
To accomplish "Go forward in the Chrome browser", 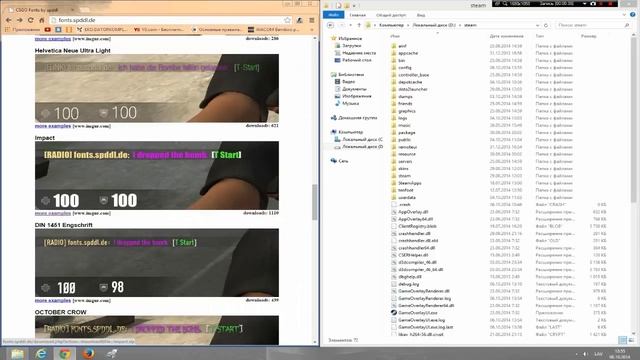I will [20, 20].
